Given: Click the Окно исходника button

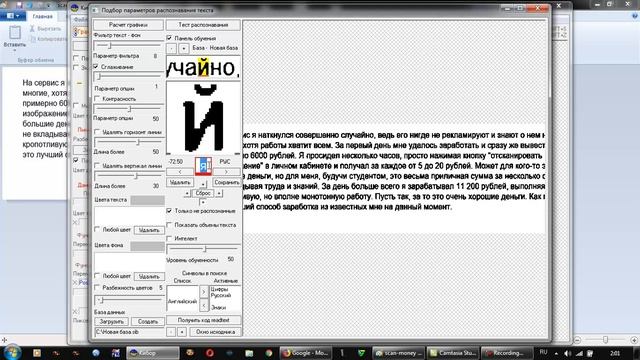Looking at the screenshot, I should click(x=216, y=332).
